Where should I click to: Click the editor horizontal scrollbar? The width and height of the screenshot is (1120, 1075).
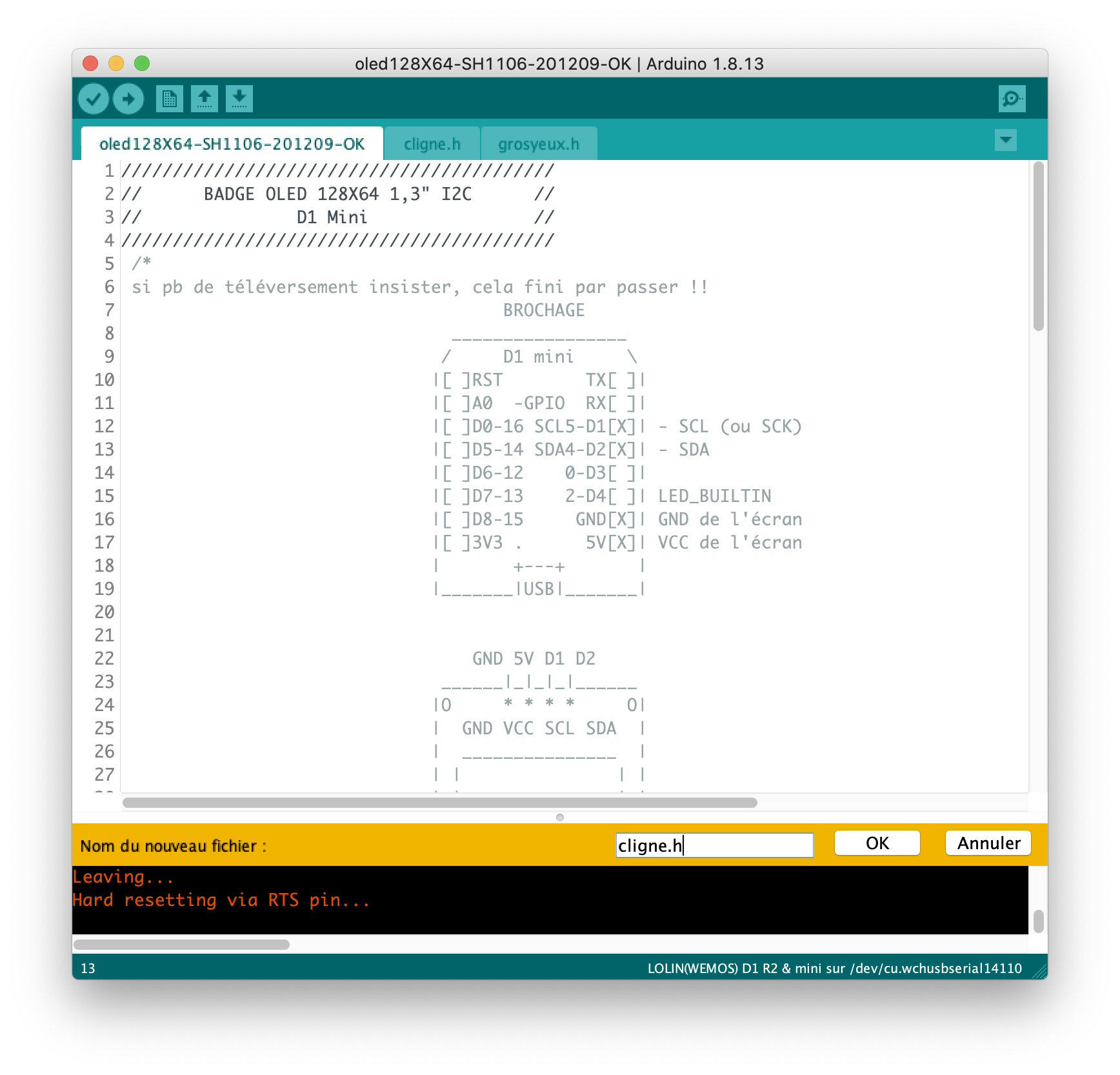(x=440, y=803)
